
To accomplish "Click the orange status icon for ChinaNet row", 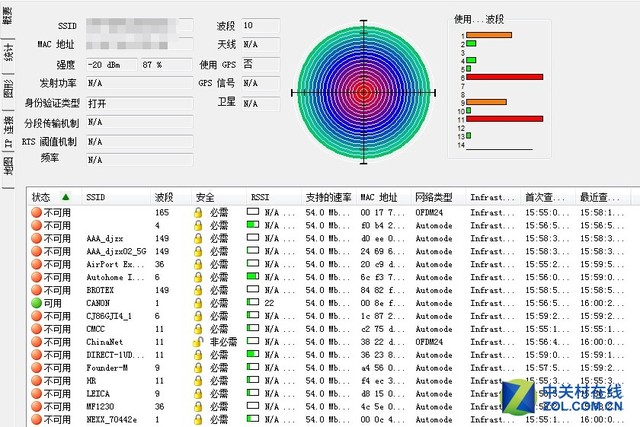I will coord(36,342).
